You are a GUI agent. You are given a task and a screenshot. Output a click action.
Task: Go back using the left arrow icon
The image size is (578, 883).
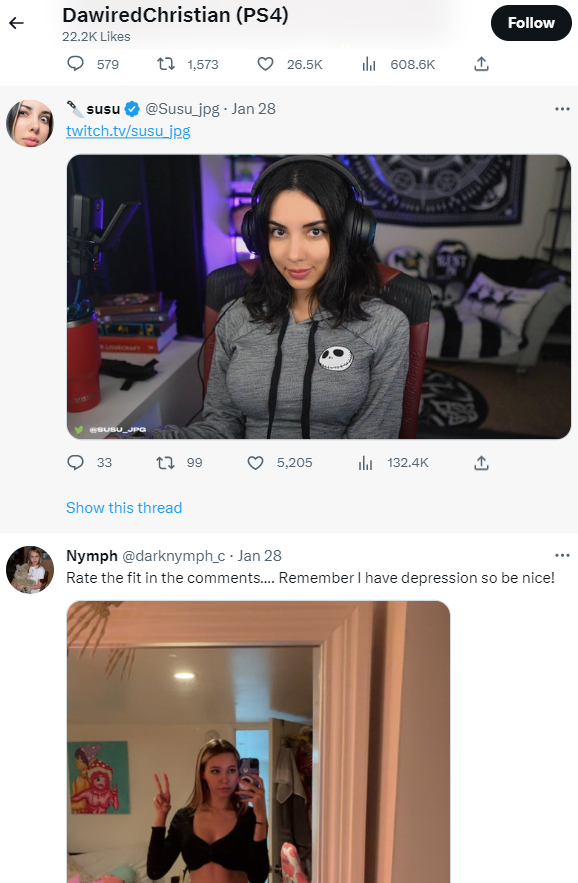[x=16, y=23]
